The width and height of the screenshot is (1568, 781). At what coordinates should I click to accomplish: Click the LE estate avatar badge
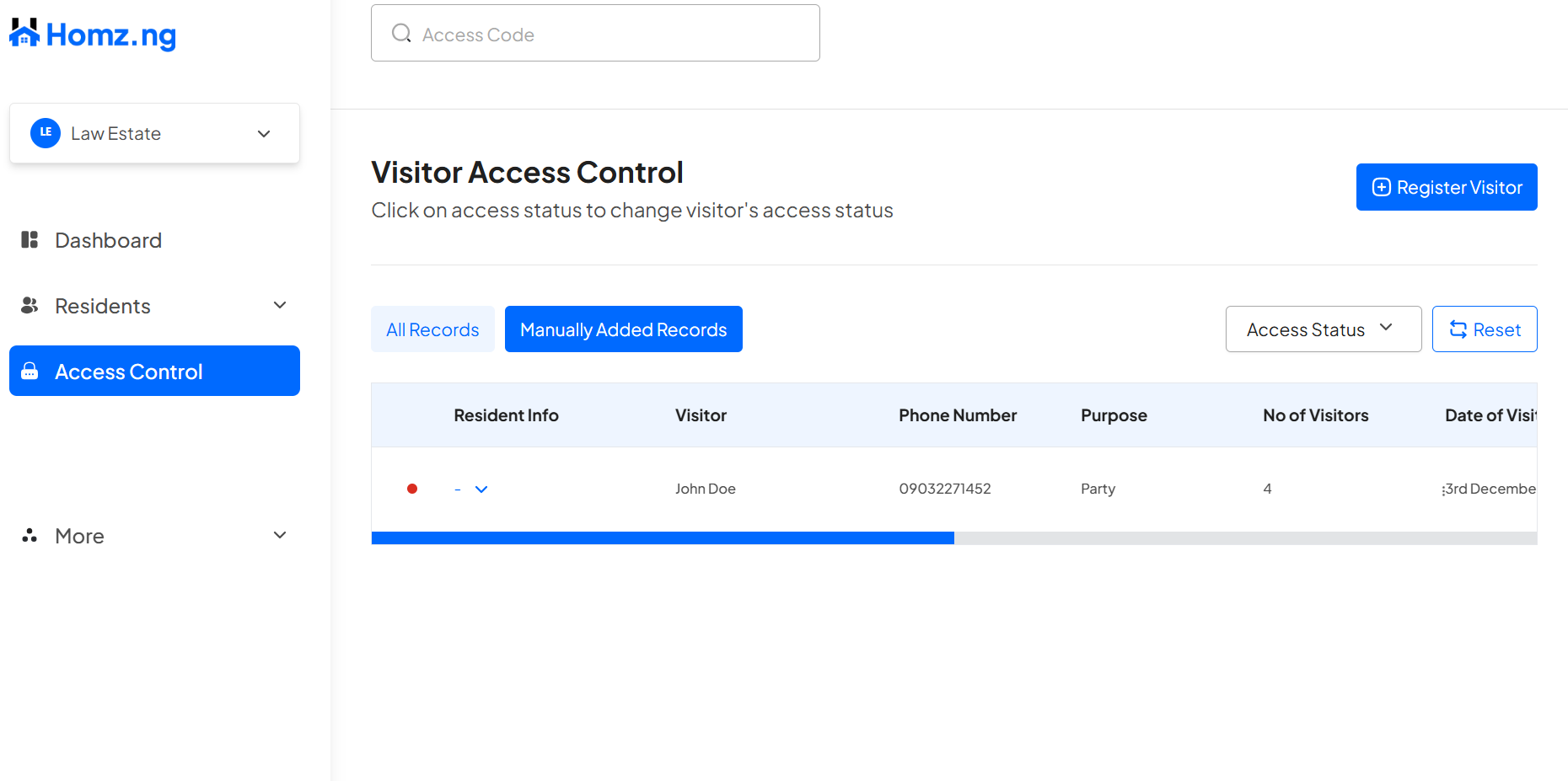46,132
